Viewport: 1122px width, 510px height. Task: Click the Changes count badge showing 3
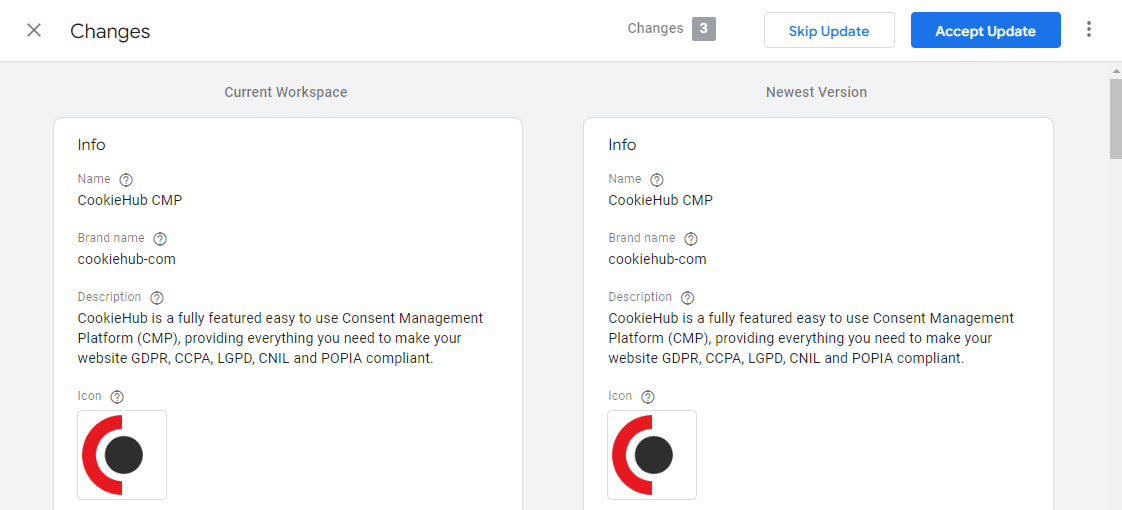703,29
